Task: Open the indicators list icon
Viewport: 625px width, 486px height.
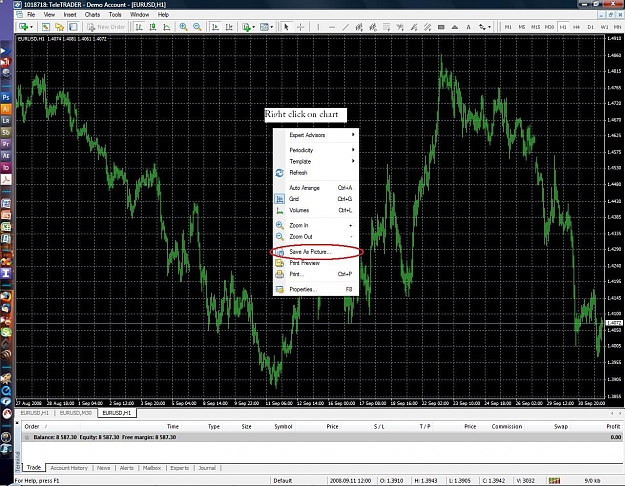Action: pos(246,27)
